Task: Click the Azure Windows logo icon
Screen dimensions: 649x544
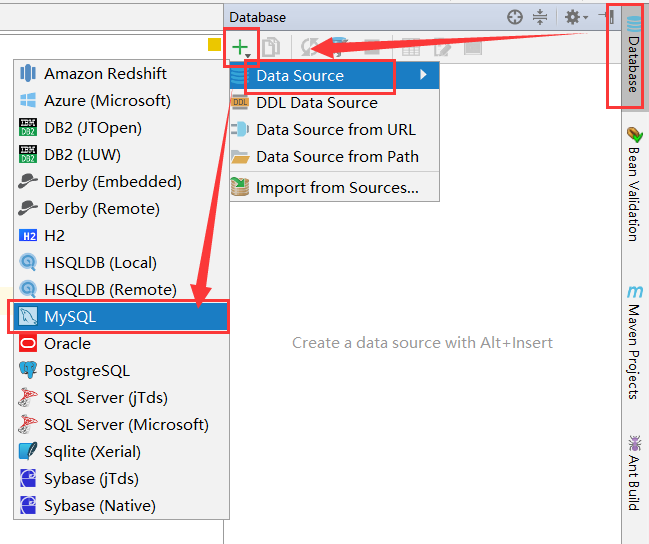Action: click(28, 100)
